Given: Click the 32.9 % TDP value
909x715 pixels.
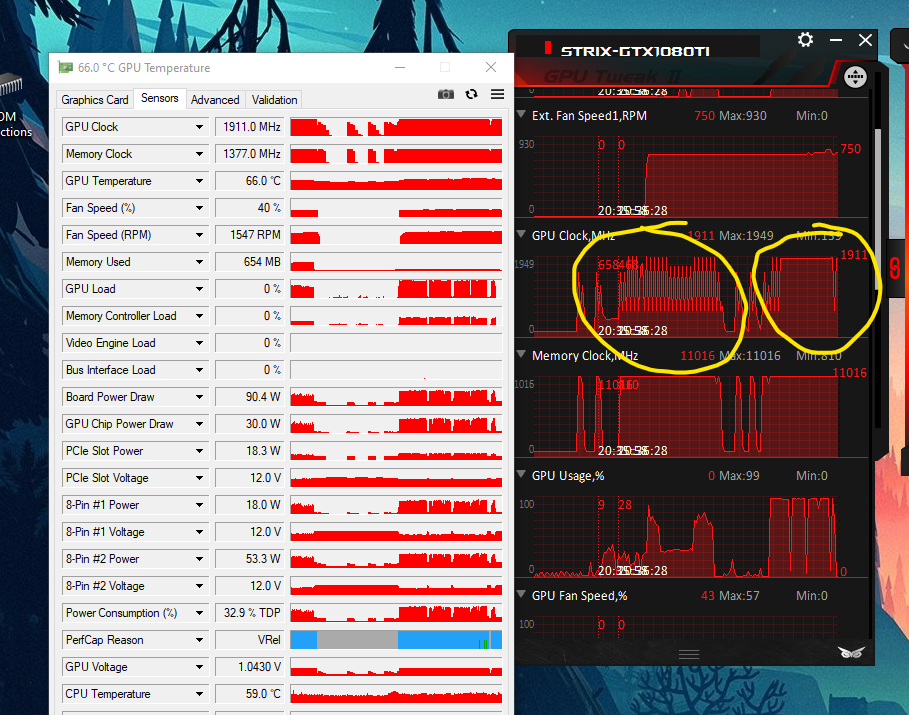Looking at the screenshot, I should pos(250,613).
